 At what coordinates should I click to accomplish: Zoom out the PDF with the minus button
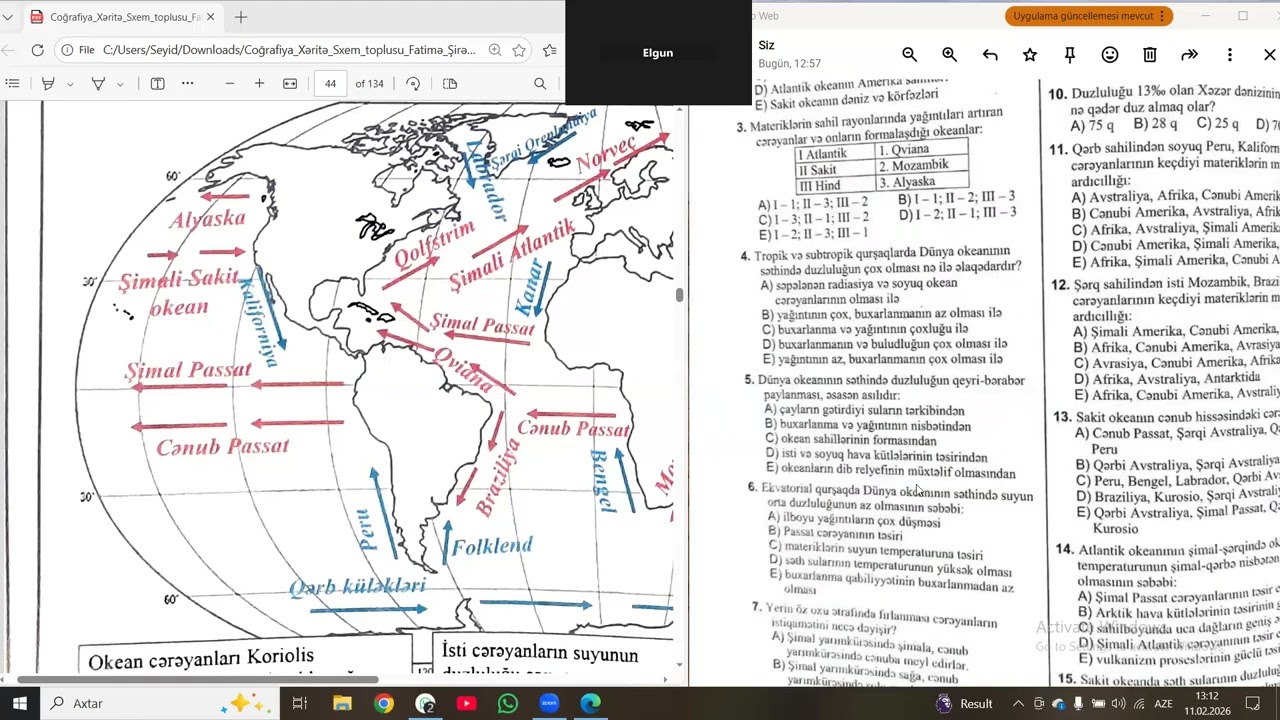pyautogui.click(x=230, y=84)
